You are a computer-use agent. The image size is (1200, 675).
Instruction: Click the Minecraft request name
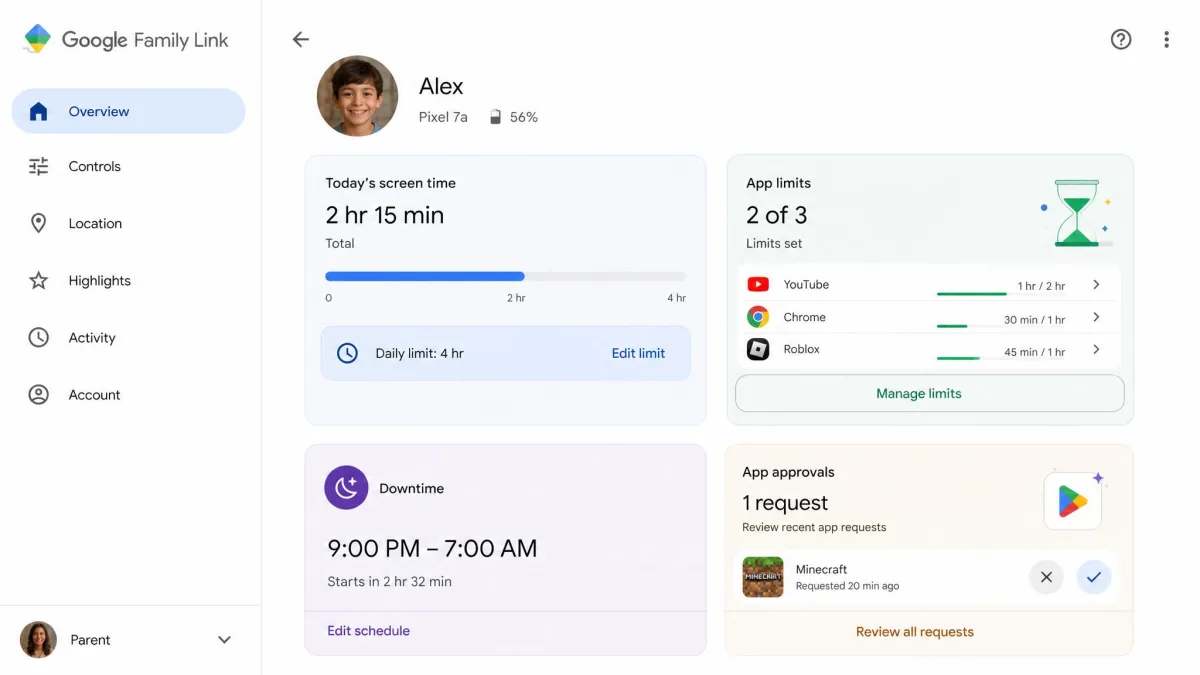pyautogui.click(x=821, y=569)
